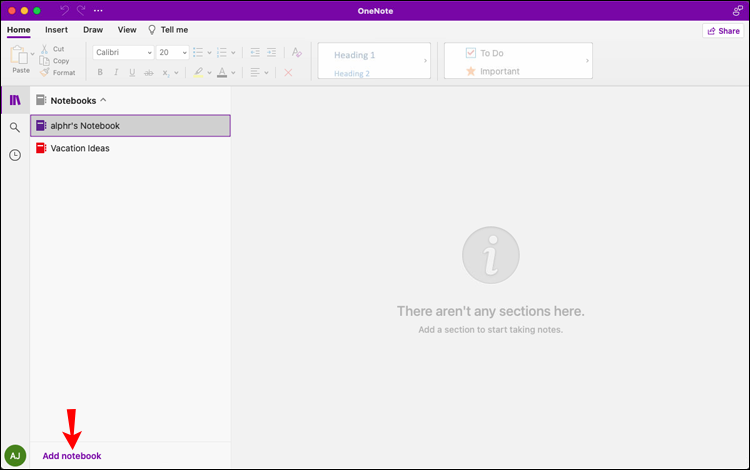Viewport: 750px width, 470px height.
Task: Toggle Strikethrough formatting
Action: (x=149, y=73)
